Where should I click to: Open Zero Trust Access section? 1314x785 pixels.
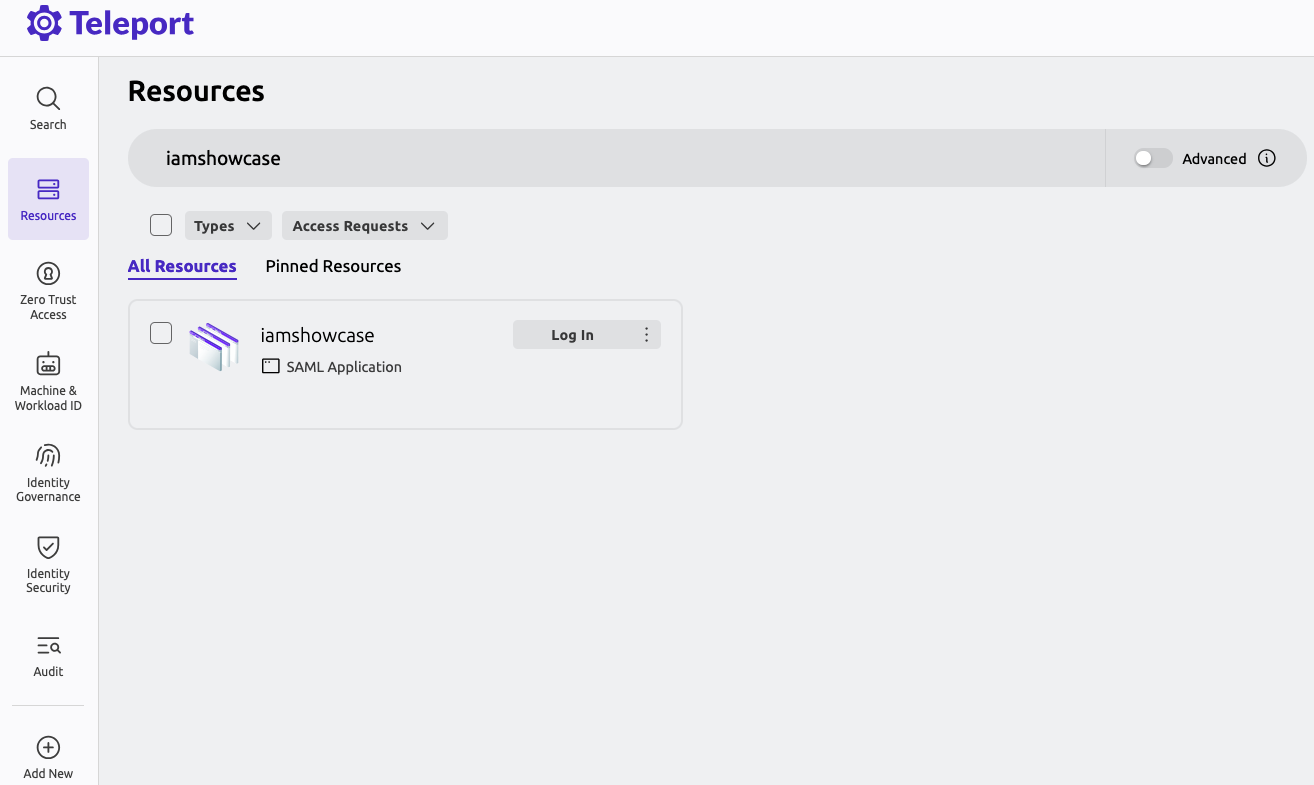click(47, 290)
